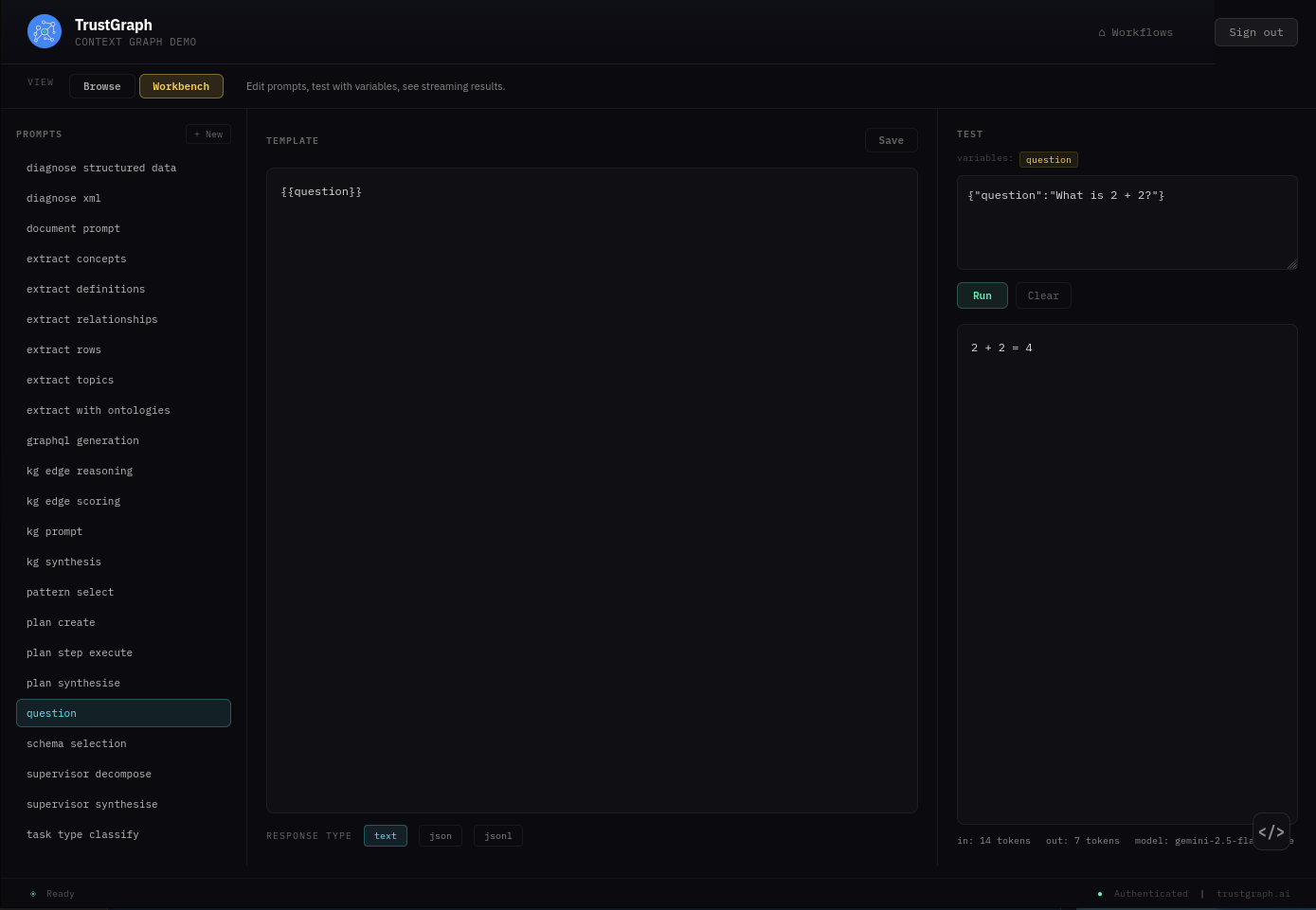Open the trustgraph.ai footer link
This screenshot has height=910, width=1316.
click(x=1253, y=894)
